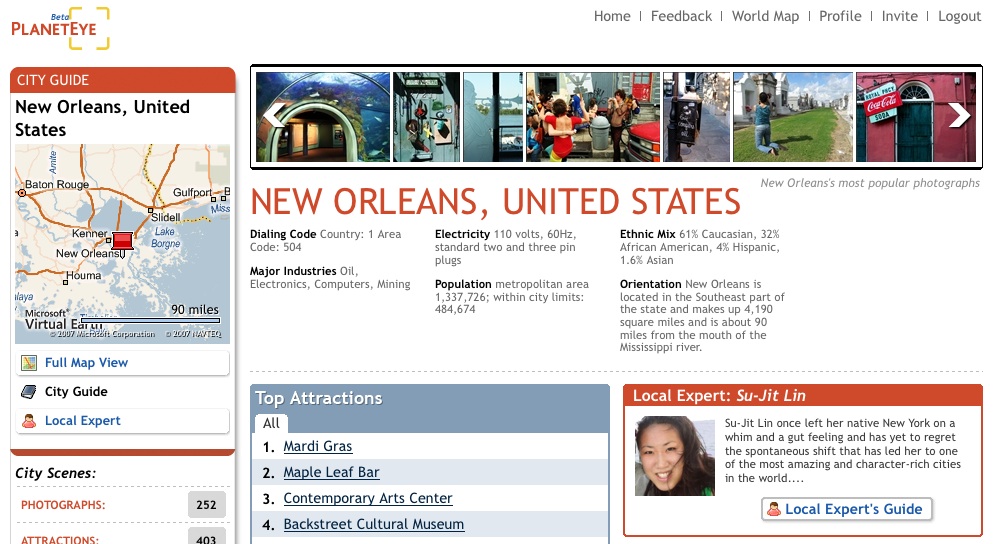
Task: Open hanging tools wall photo thumbnail
Action: point(427,117)
